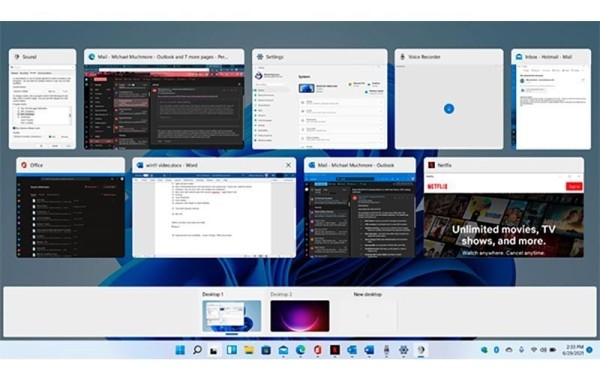The width and height of the screenshot is (600, 390).
Task: Click the Netflix Sign In button
Action: click(x=574, y=186)
